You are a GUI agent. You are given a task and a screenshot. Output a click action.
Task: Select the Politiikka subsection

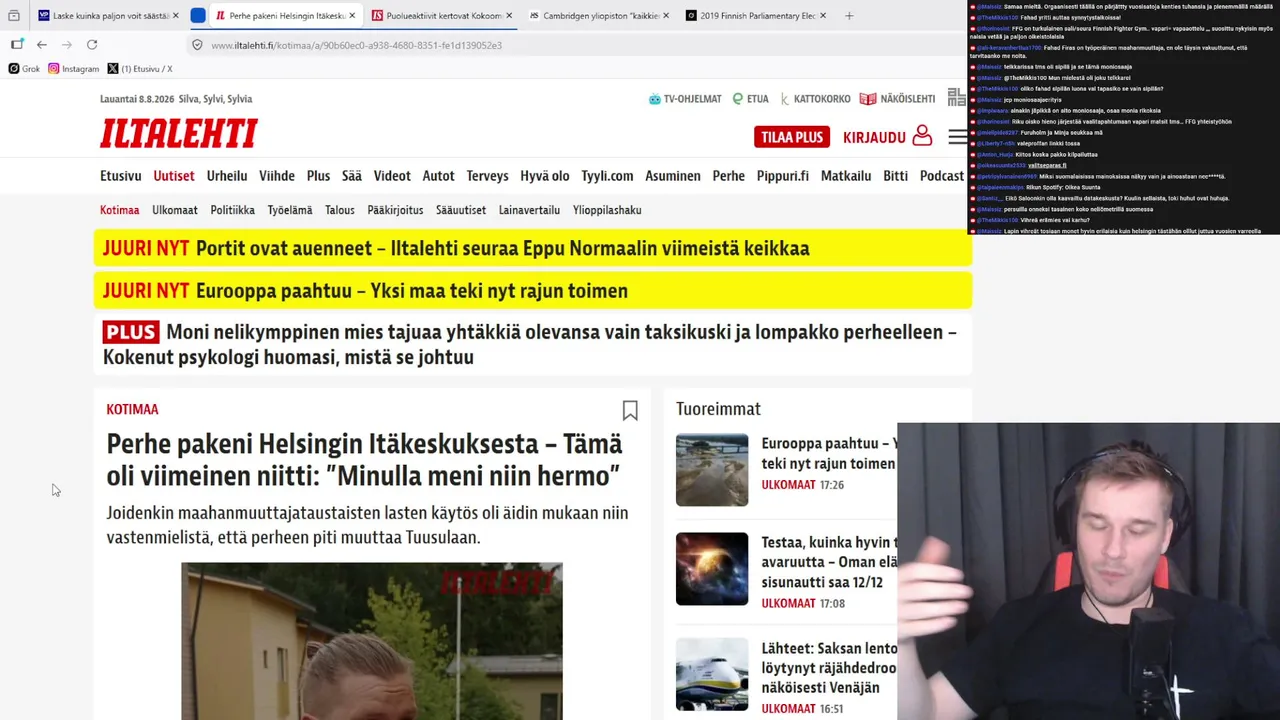tap(232, 210)
